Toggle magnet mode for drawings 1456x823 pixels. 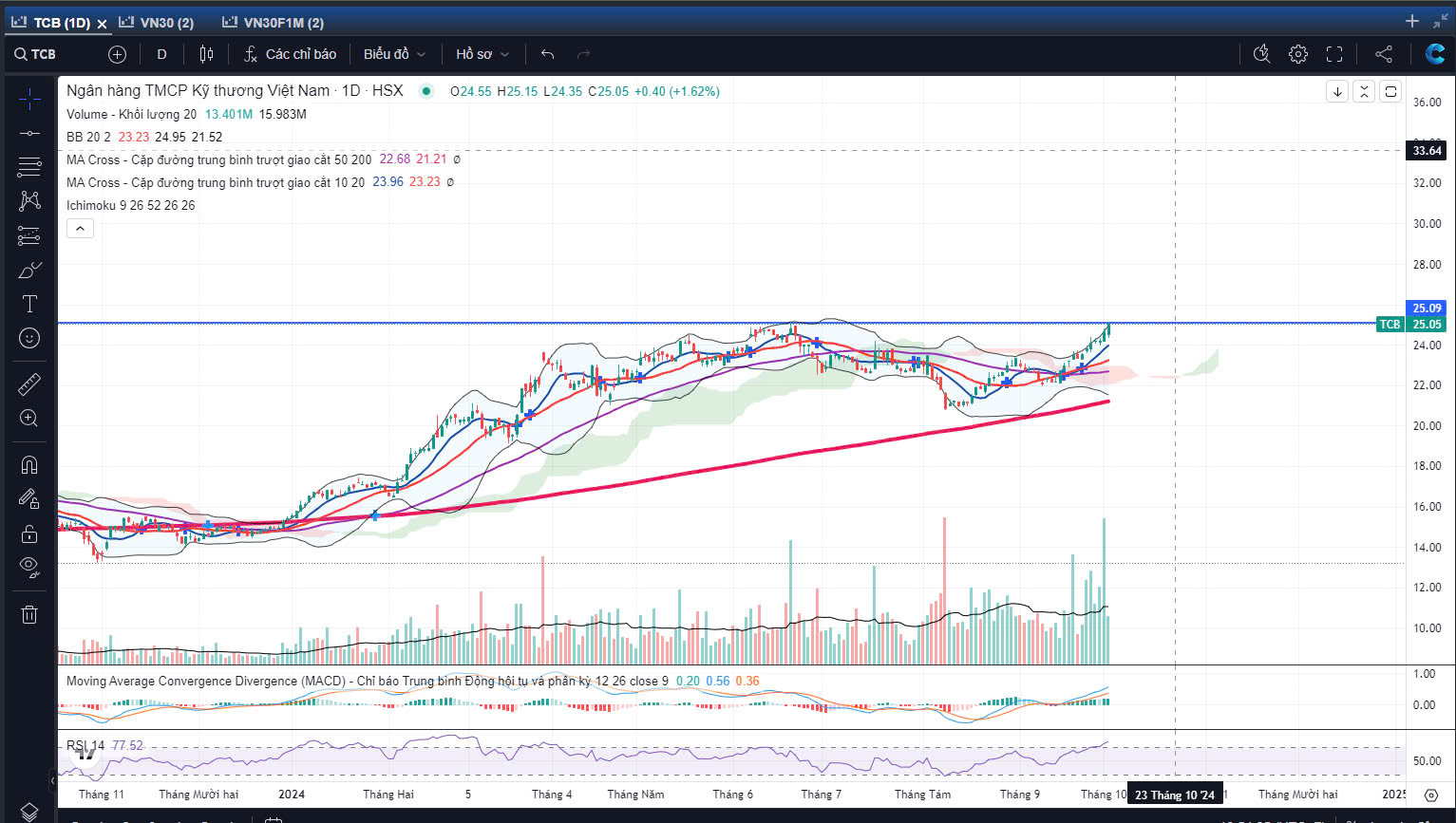[29, 464]
